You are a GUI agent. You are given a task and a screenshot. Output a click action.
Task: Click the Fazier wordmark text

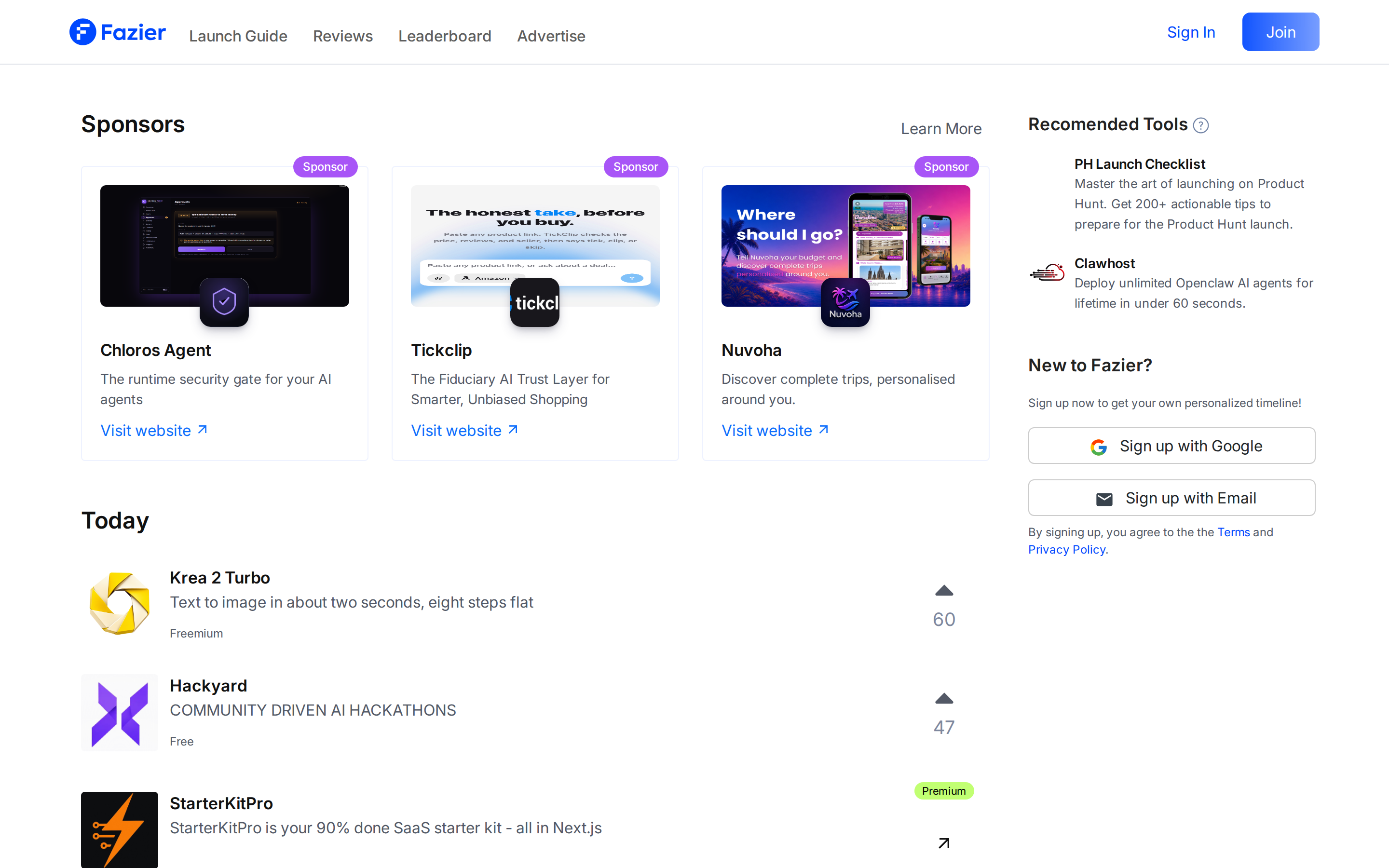(133, 33)
